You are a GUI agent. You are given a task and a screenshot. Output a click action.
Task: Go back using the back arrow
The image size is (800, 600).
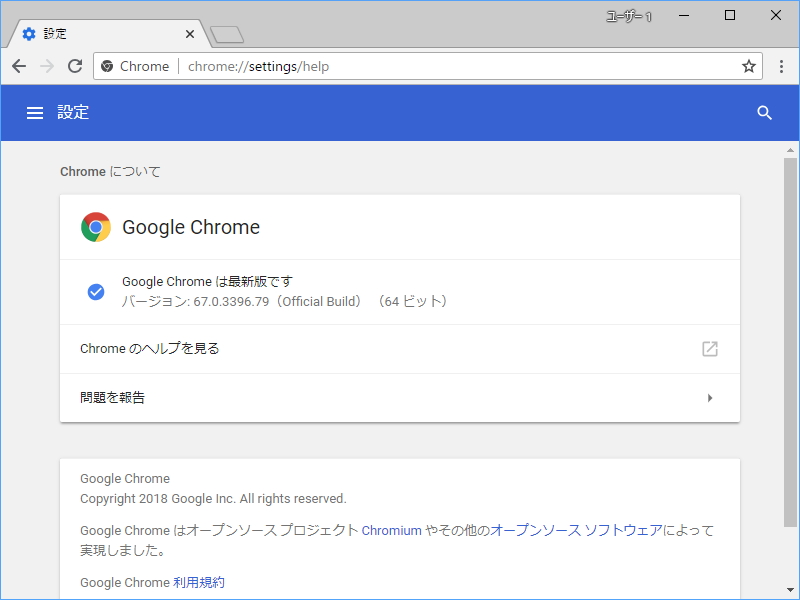point(19,66)
